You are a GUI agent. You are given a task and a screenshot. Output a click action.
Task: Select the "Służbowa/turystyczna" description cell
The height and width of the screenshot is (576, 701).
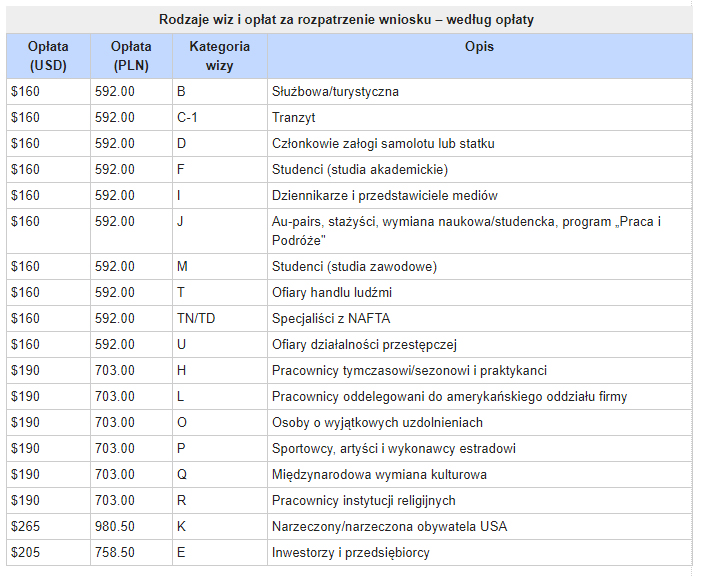(479, 92)
